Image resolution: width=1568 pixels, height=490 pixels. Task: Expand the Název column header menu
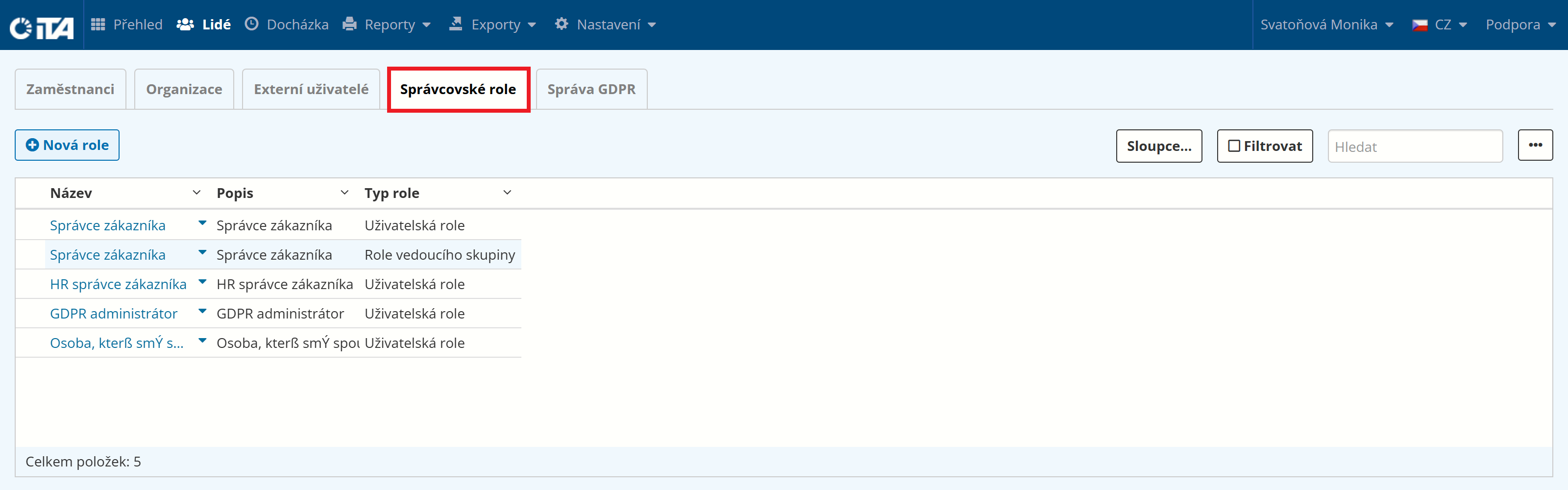point(196,193)
